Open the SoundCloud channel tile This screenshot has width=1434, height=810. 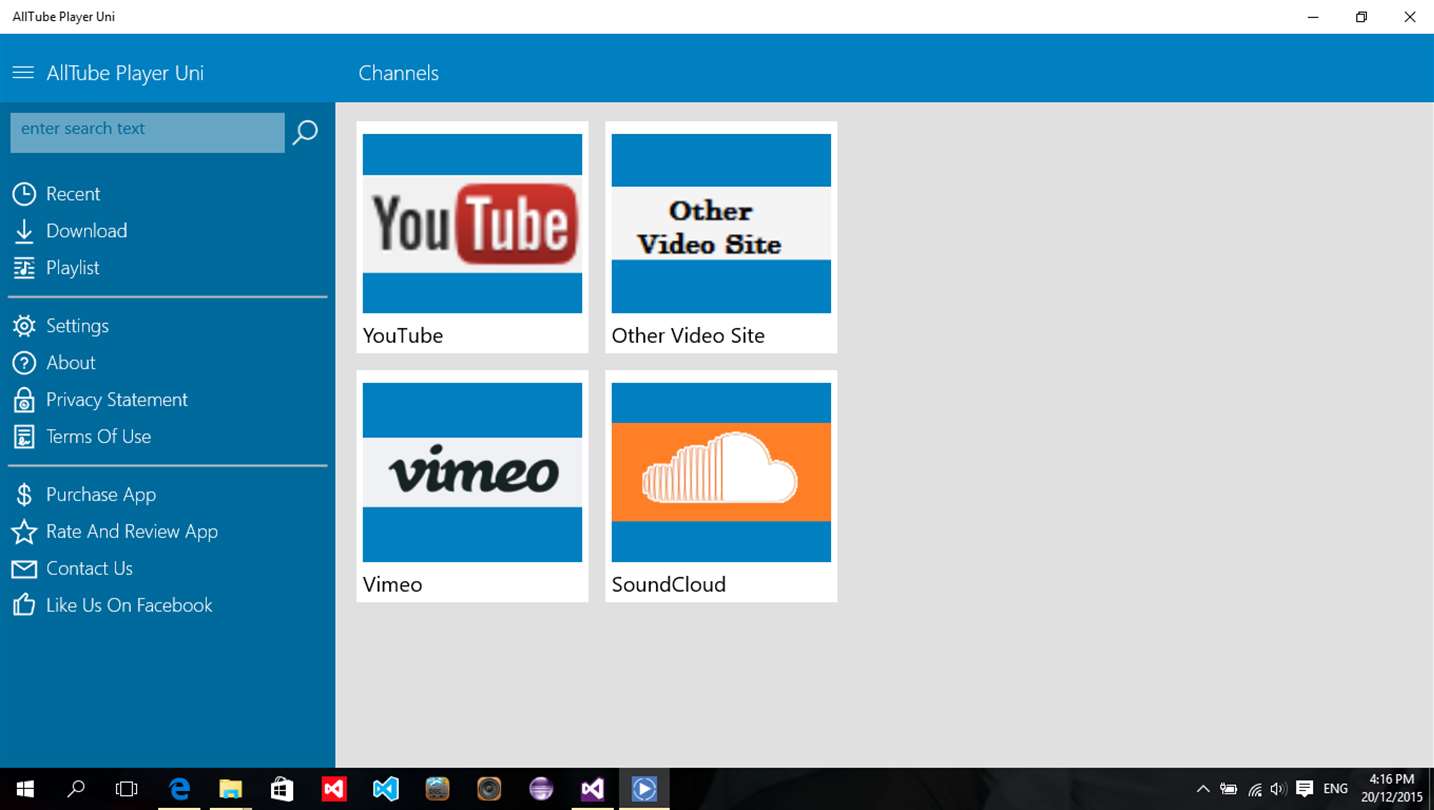tap(721, 486)
